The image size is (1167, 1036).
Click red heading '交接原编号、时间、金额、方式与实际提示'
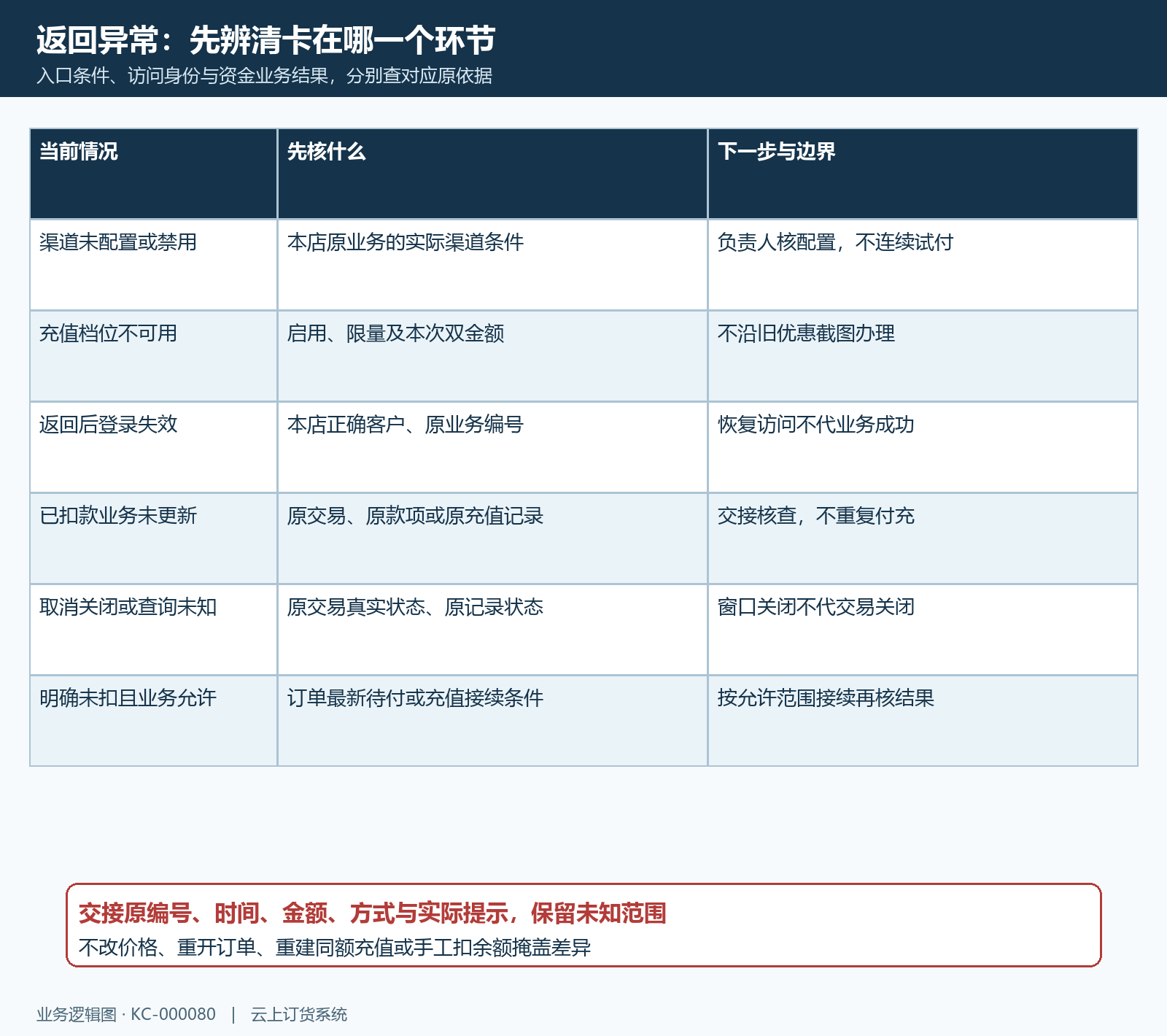(x=372, y=913)
